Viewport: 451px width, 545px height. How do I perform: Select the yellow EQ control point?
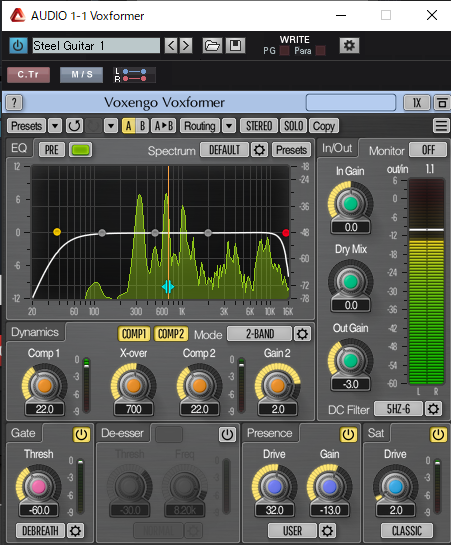click(57, 232)
